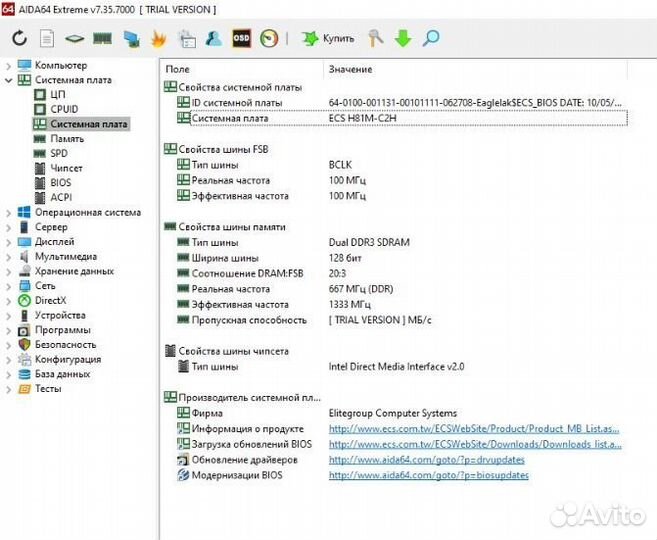The width and height of the screenshot is (657, 540).
Task: Select highlighted Системная плата child item
Action: coord(81,124)
